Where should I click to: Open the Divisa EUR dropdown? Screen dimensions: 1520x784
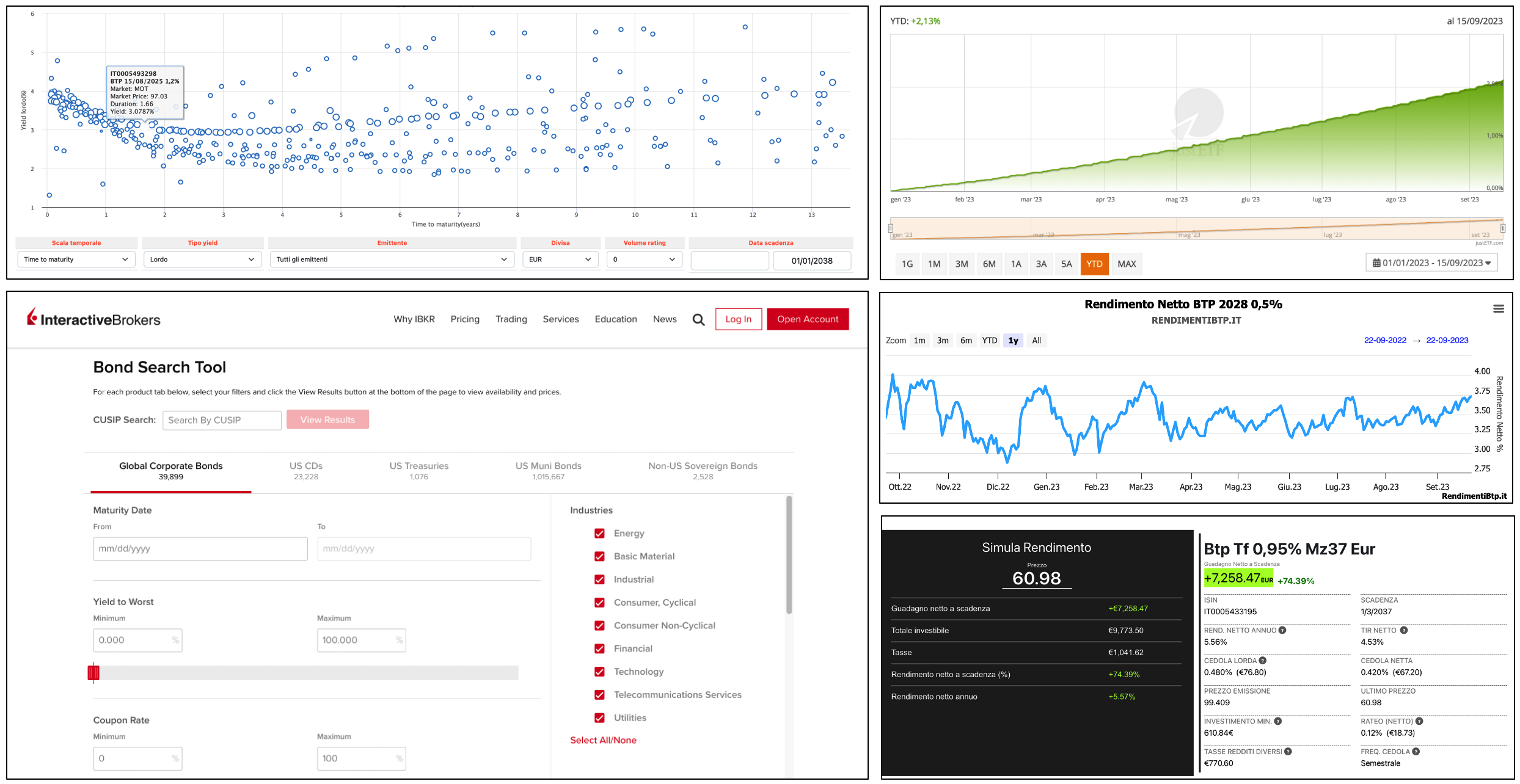pyautogui.click(x=560, y=260)
